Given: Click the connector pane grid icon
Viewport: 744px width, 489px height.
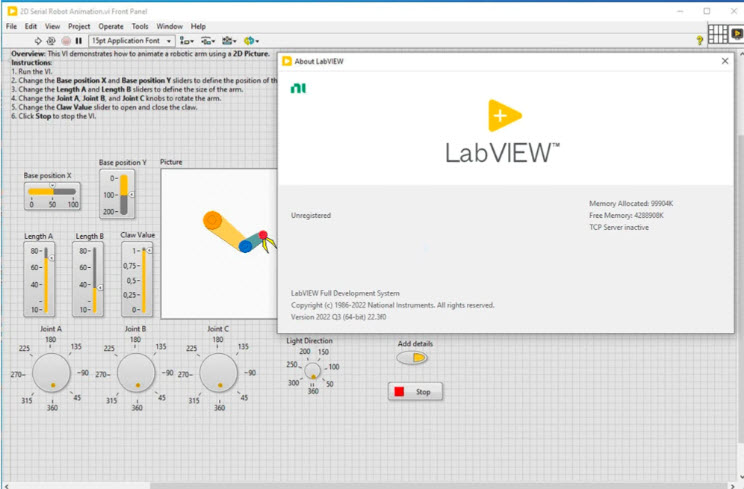Looking at the screenshot, I should coord(717,35).
